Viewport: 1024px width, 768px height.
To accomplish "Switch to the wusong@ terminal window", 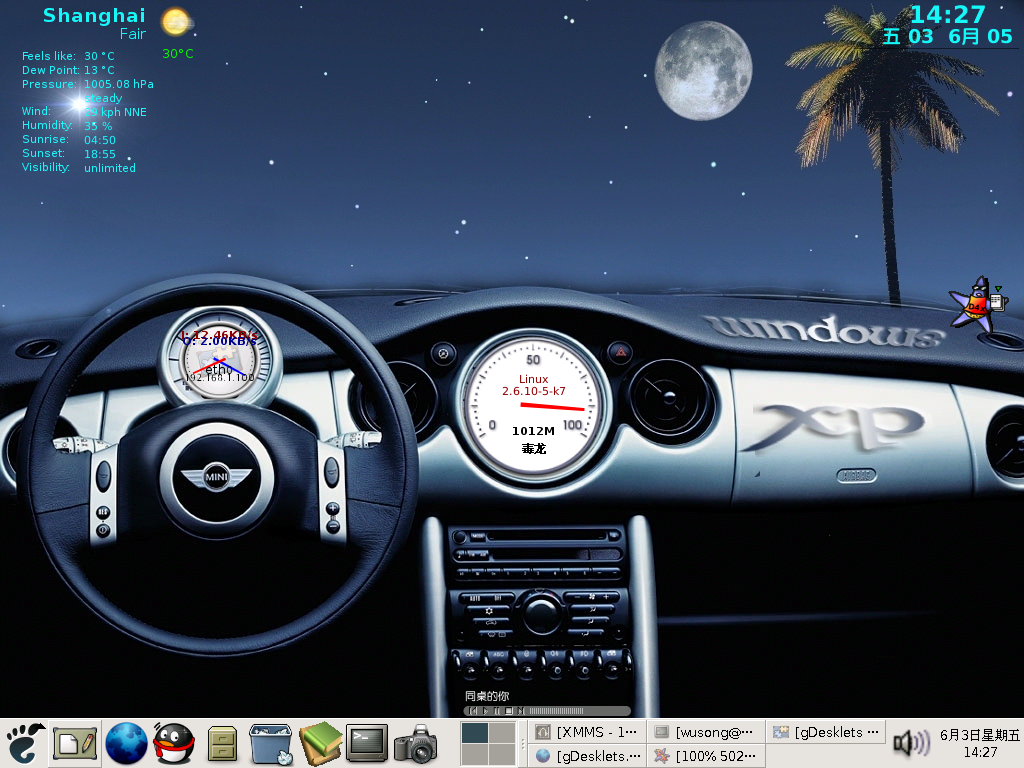I will tap(705, 732).
